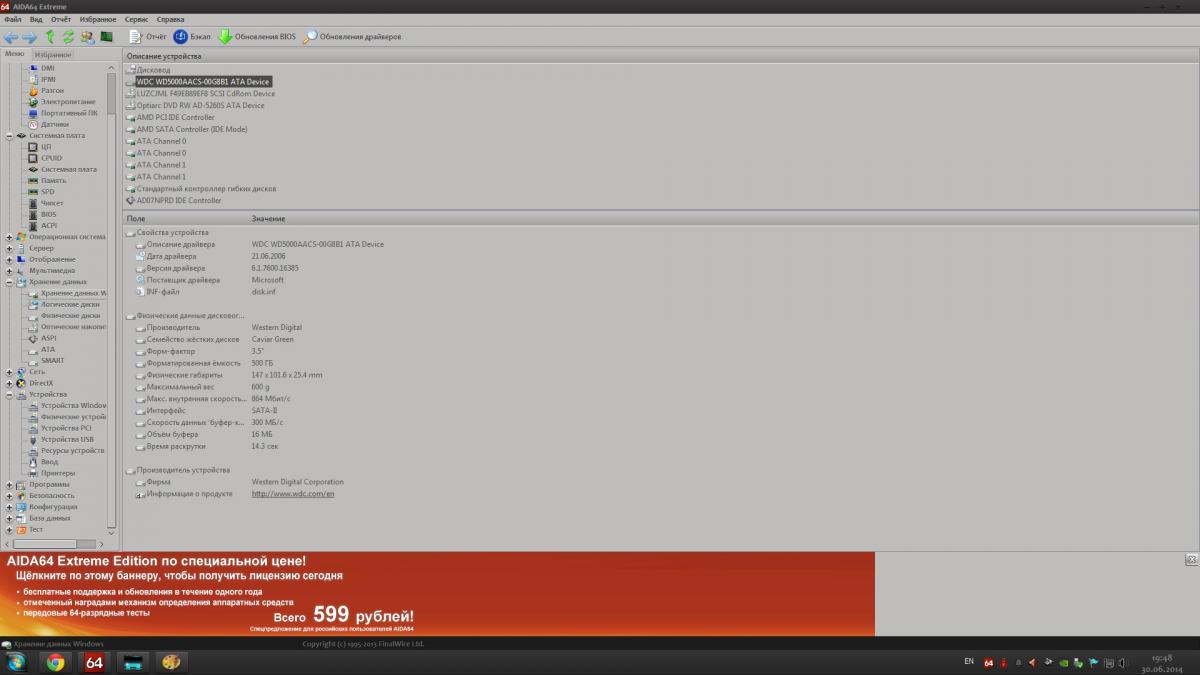The width and height of the screenshot is (1200, 675).
Task: Click the tree panel horizontal scrollbar
Action: pos(52,544)
